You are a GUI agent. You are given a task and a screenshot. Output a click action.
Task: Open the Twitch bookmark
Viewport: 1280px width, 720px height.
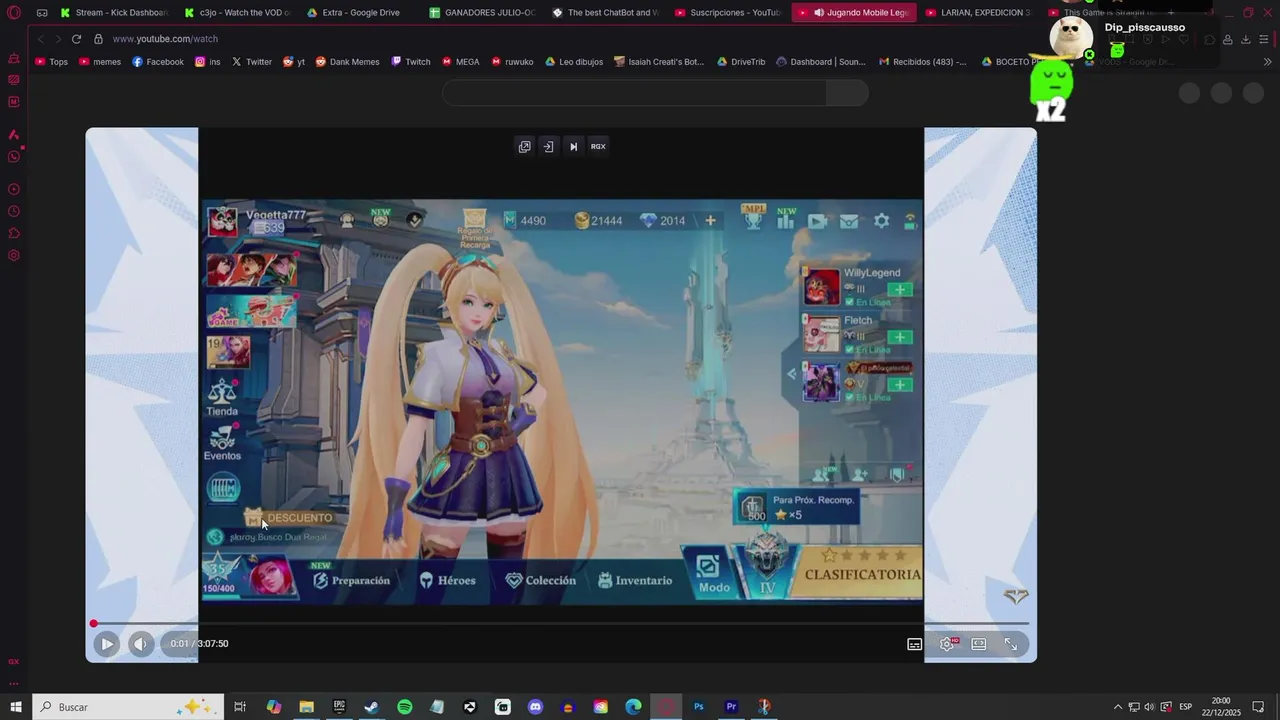point(411,62)
